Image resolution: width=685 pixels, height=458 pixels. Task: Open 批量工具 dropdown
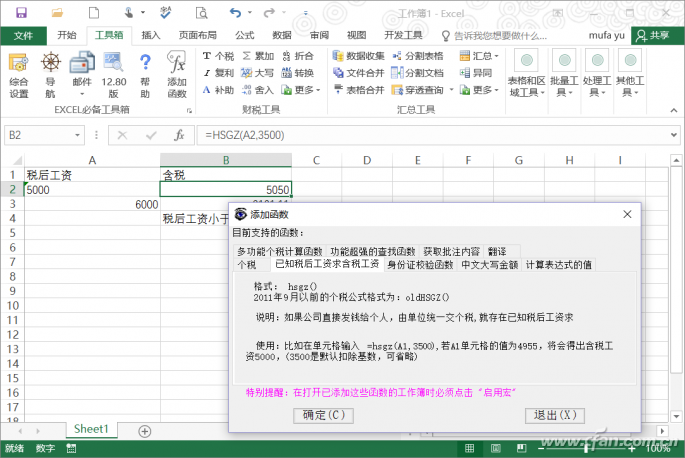coord(564,73)
